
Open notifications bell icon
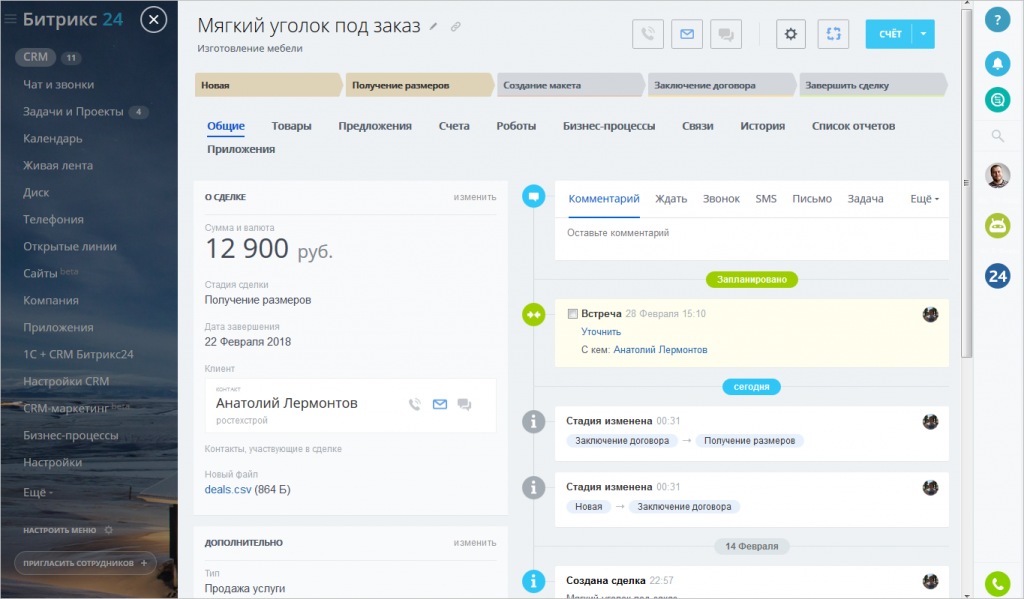click(x=997, y=64)
